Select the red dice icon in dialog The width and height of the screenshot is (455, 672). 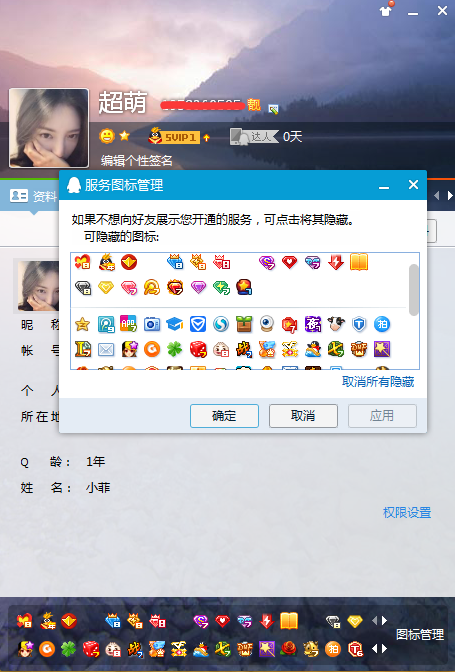pyautogui.click(x=198, y=349)
